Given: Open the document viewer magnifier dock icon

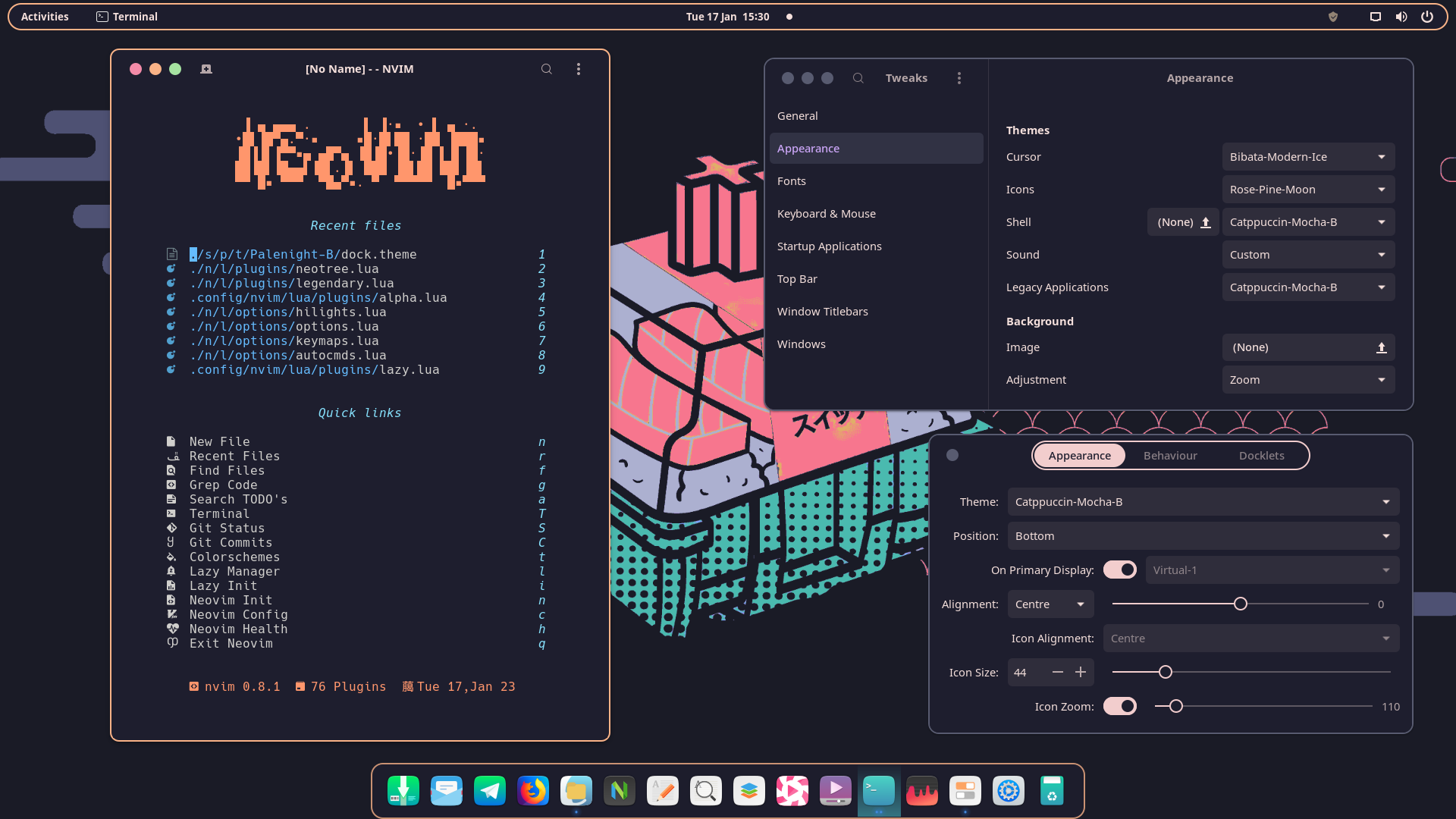Looking at the screenshot, I should pyautogui.click(x=705, y=791).
